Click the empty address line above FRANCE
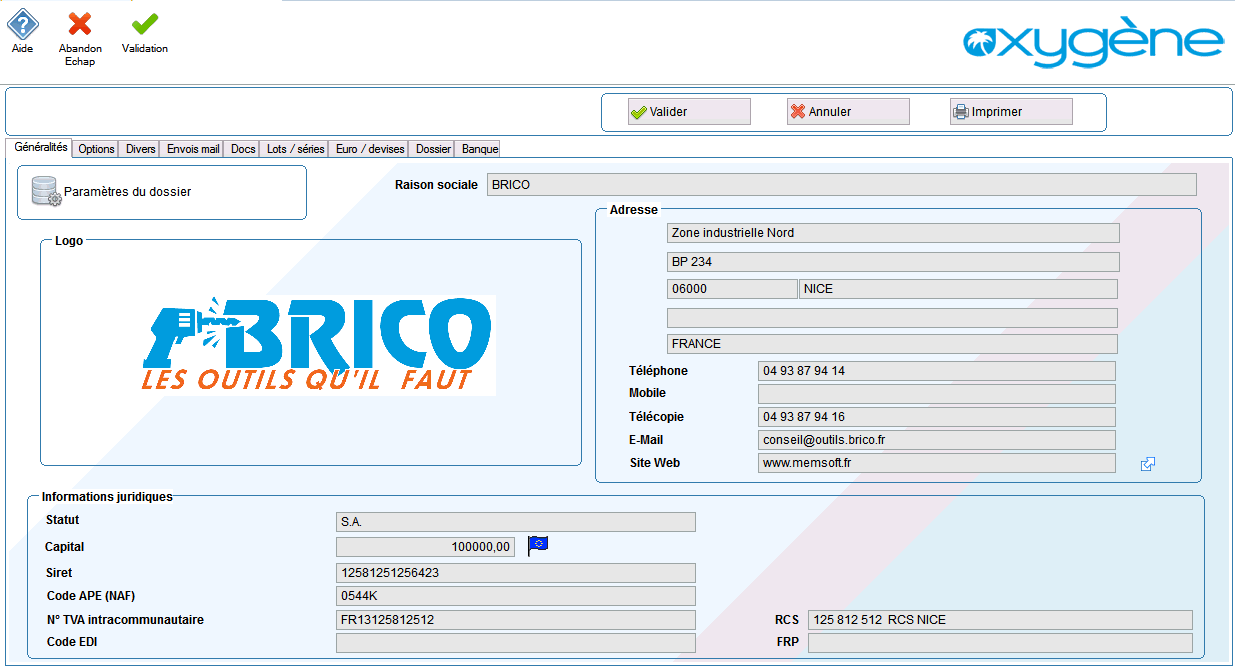Viewport: 1235px width, 667px height. pyautogui.click(x=892, y=318)
